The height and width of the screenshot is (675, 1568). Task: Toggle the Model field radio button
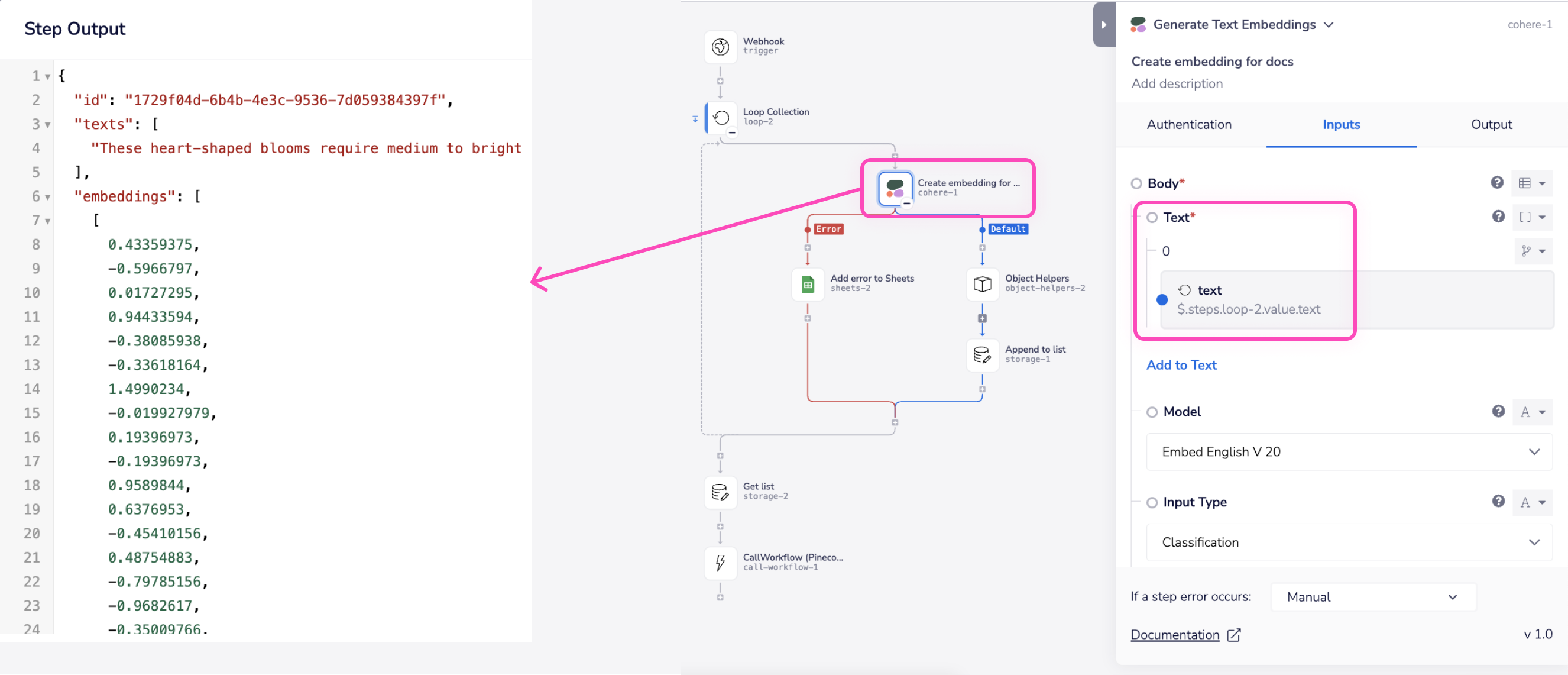point(1152,412)
